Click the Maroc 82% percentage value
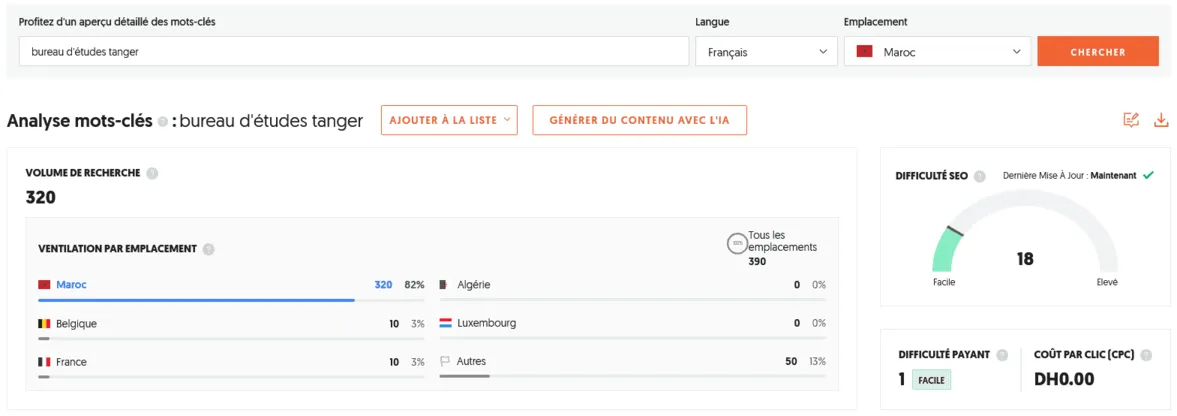The height and width of the screenshot is (416, 1177). point(415,285)
